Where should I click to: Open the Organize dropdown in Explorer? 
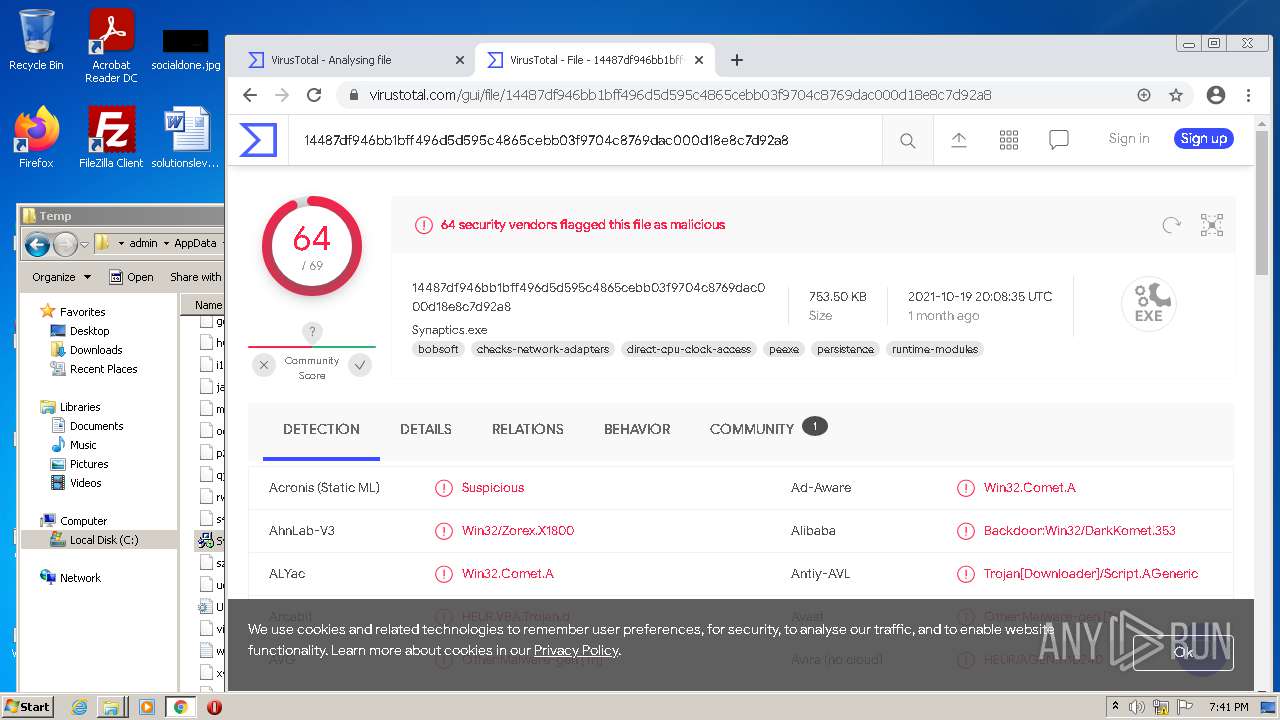(x=61, y=277)
